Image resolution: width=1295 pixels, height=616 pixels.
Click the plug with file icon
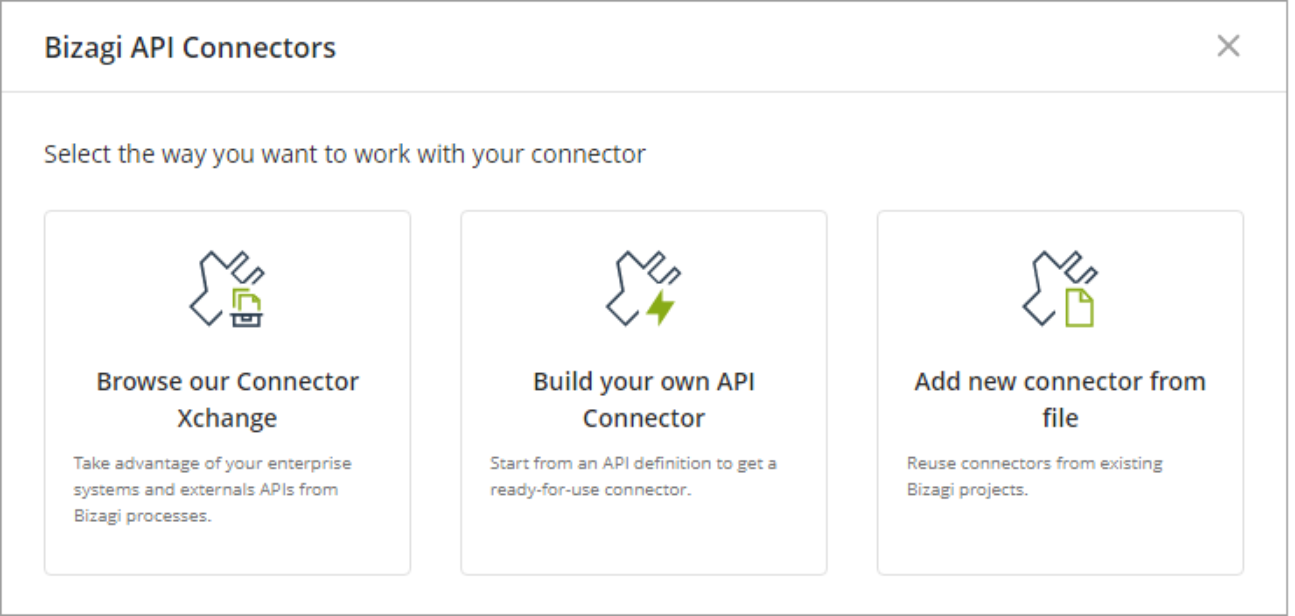pyautogui.click(x=1060, y=289)
